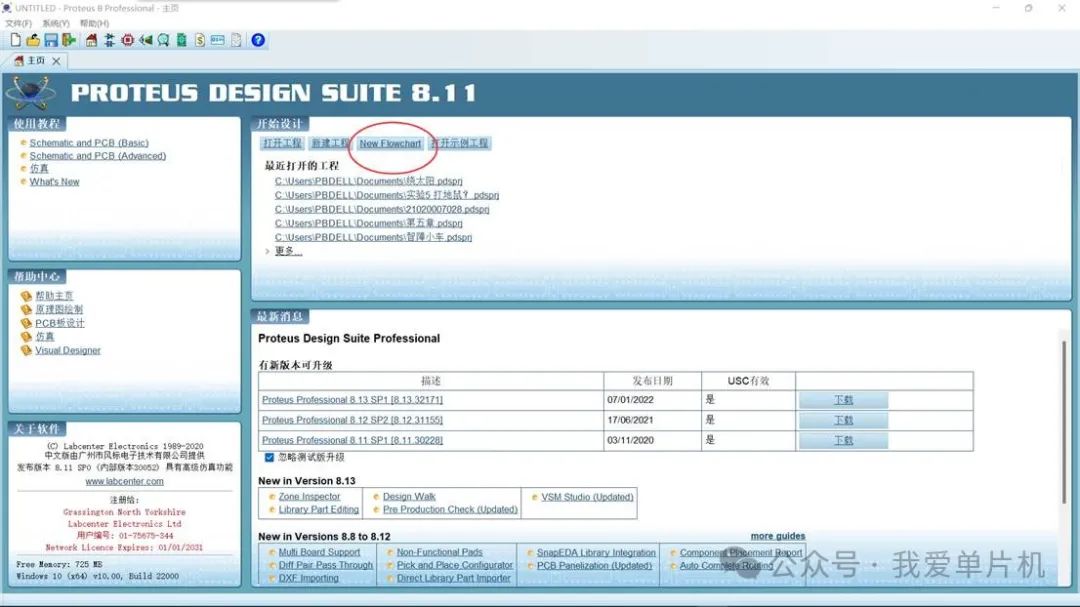Open the Bill of Materials dollar icon
Viewport: 1080px width, 607px height.
coord(200,40)
